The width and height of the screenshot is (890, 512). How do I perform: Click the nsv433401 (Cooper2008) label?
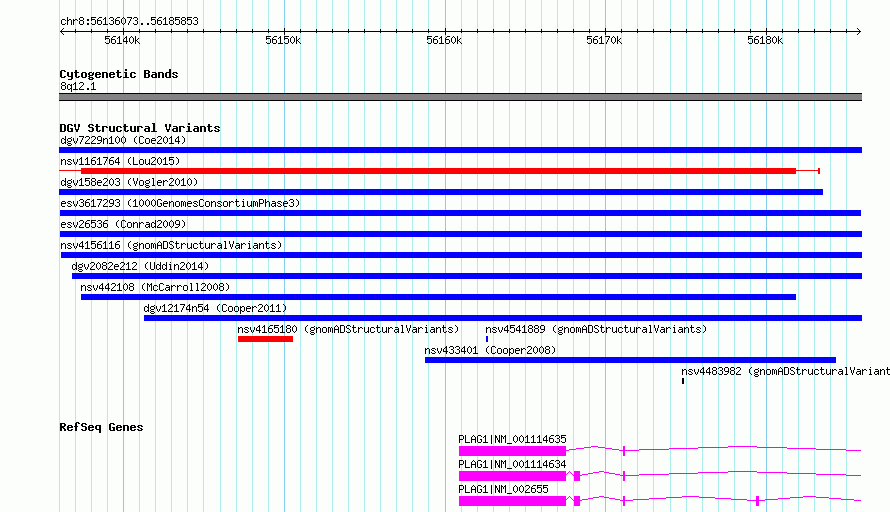(490, 350)
